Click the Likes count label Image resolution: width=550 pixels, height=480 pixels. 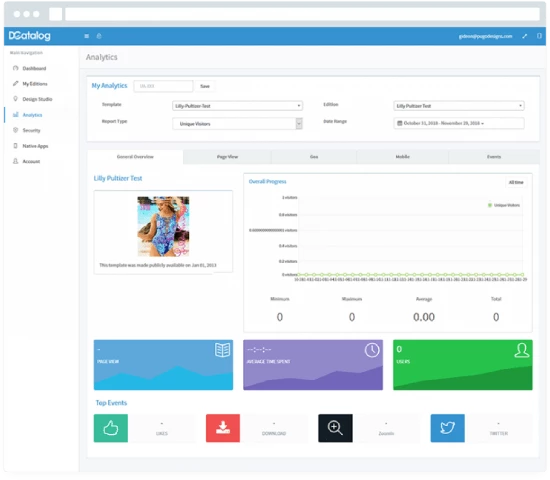(162, 433)
